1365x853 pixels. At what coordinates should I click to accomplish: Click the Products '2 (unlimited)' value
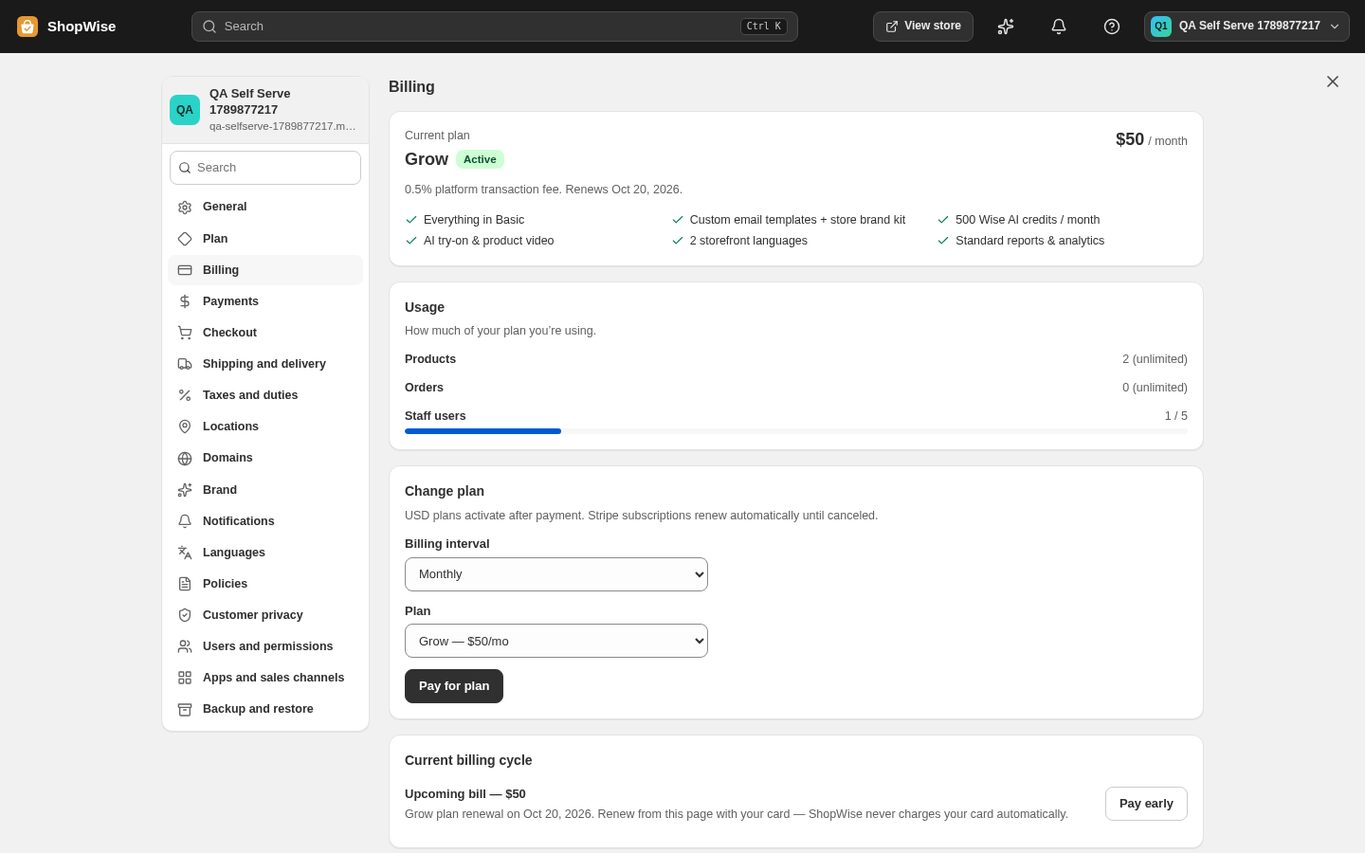coord(1155,359)
